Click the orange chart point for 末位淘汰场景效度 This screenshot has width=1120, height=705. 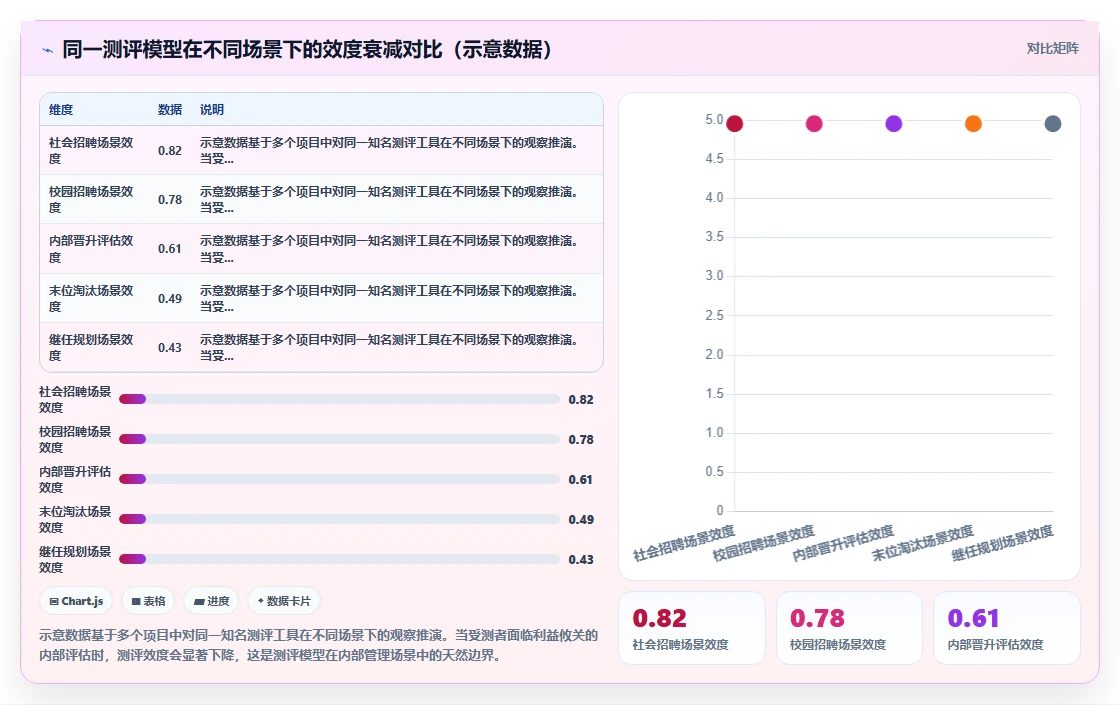click(x=973, y=124)
